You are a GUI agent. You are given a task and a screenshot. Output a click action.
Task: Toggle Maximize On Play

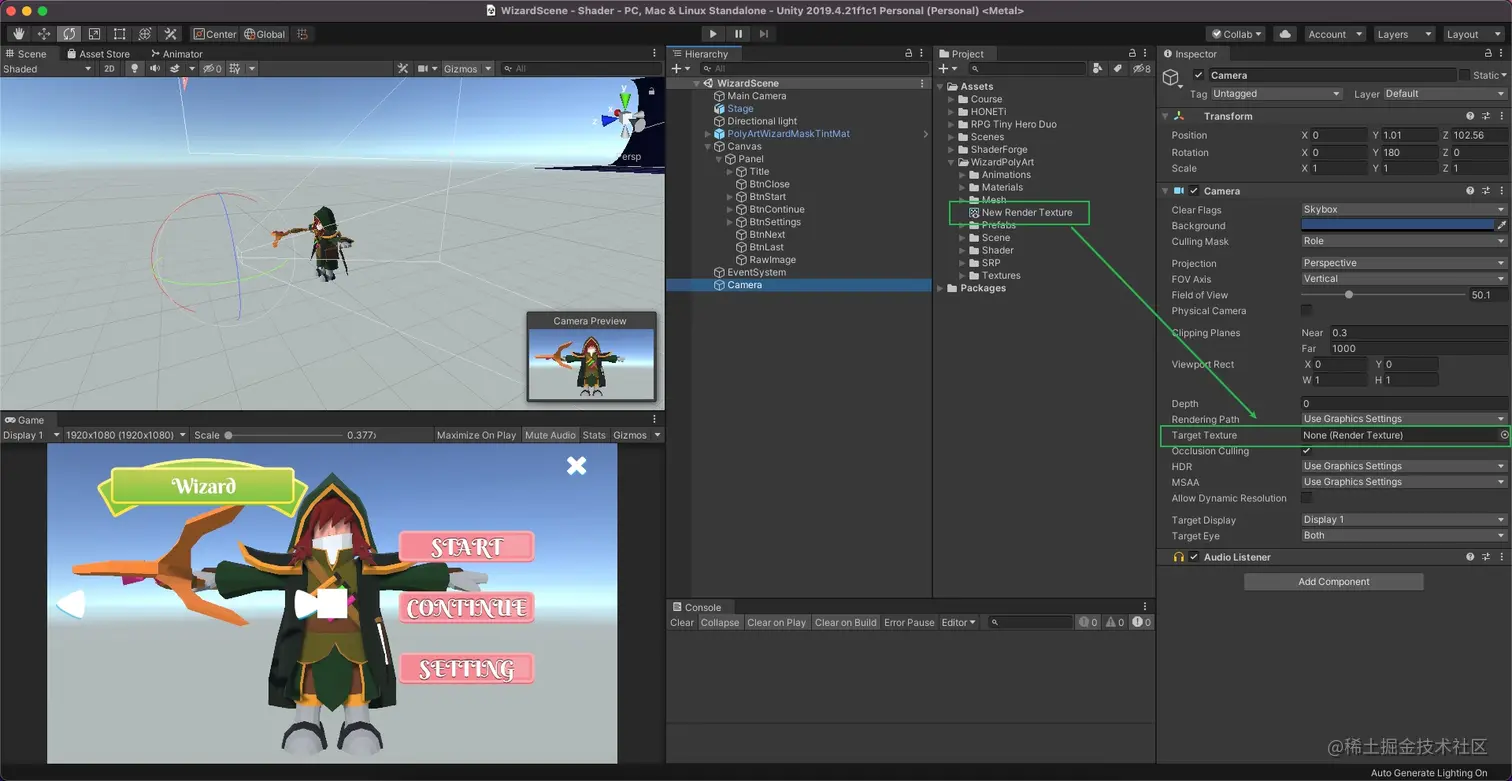477,435
